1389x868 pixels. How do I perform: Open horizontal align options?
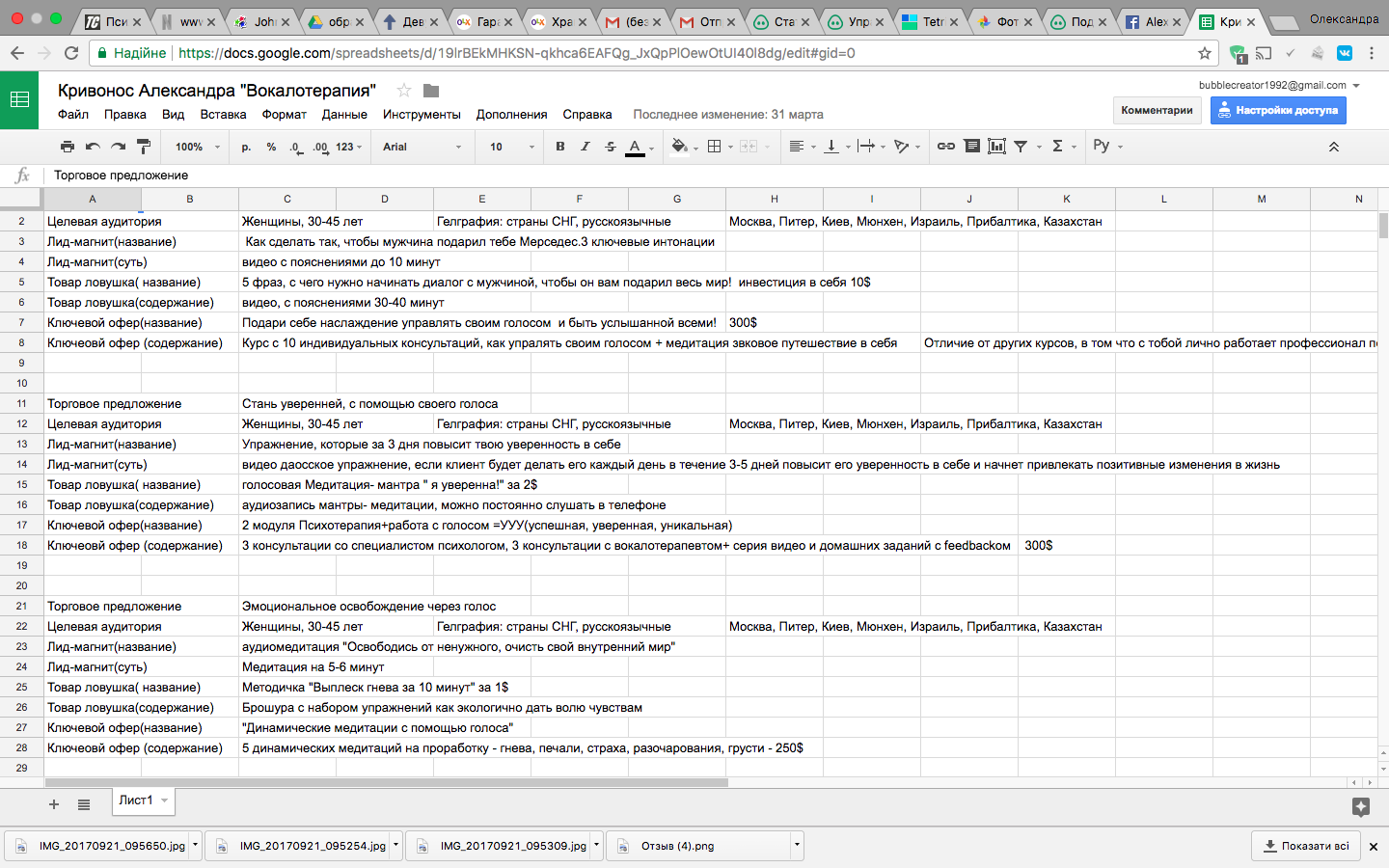[802, 147]
